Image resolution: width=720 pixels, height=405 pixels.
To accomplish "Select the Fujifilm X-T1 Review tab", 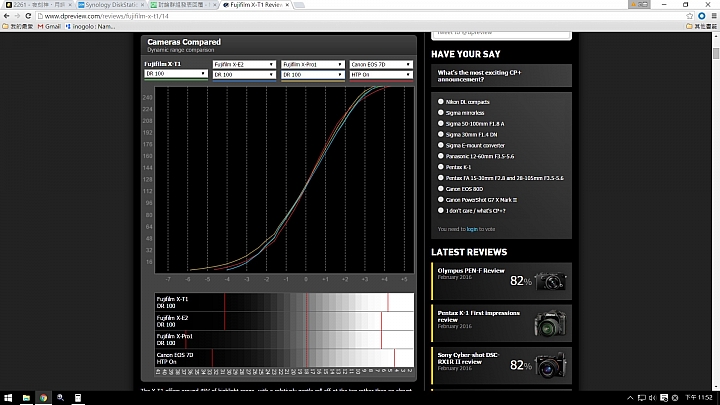I will [x=255, y=5].
